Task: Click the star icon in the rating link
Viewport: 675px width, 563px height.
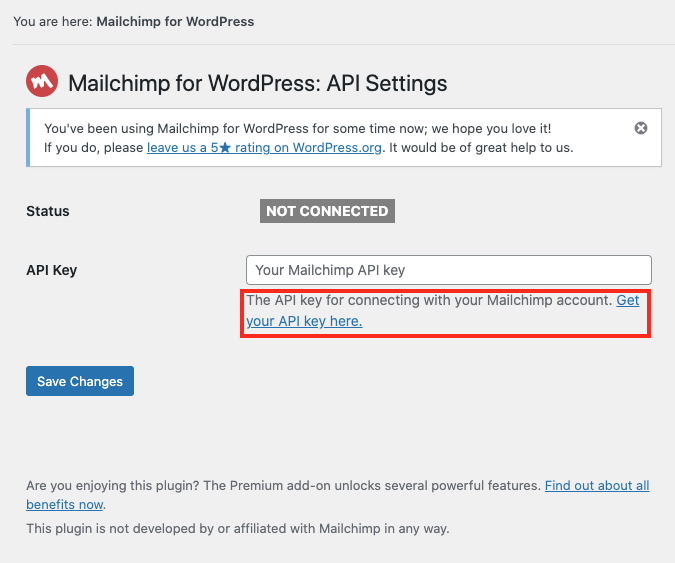Action: tap(225, 148)
